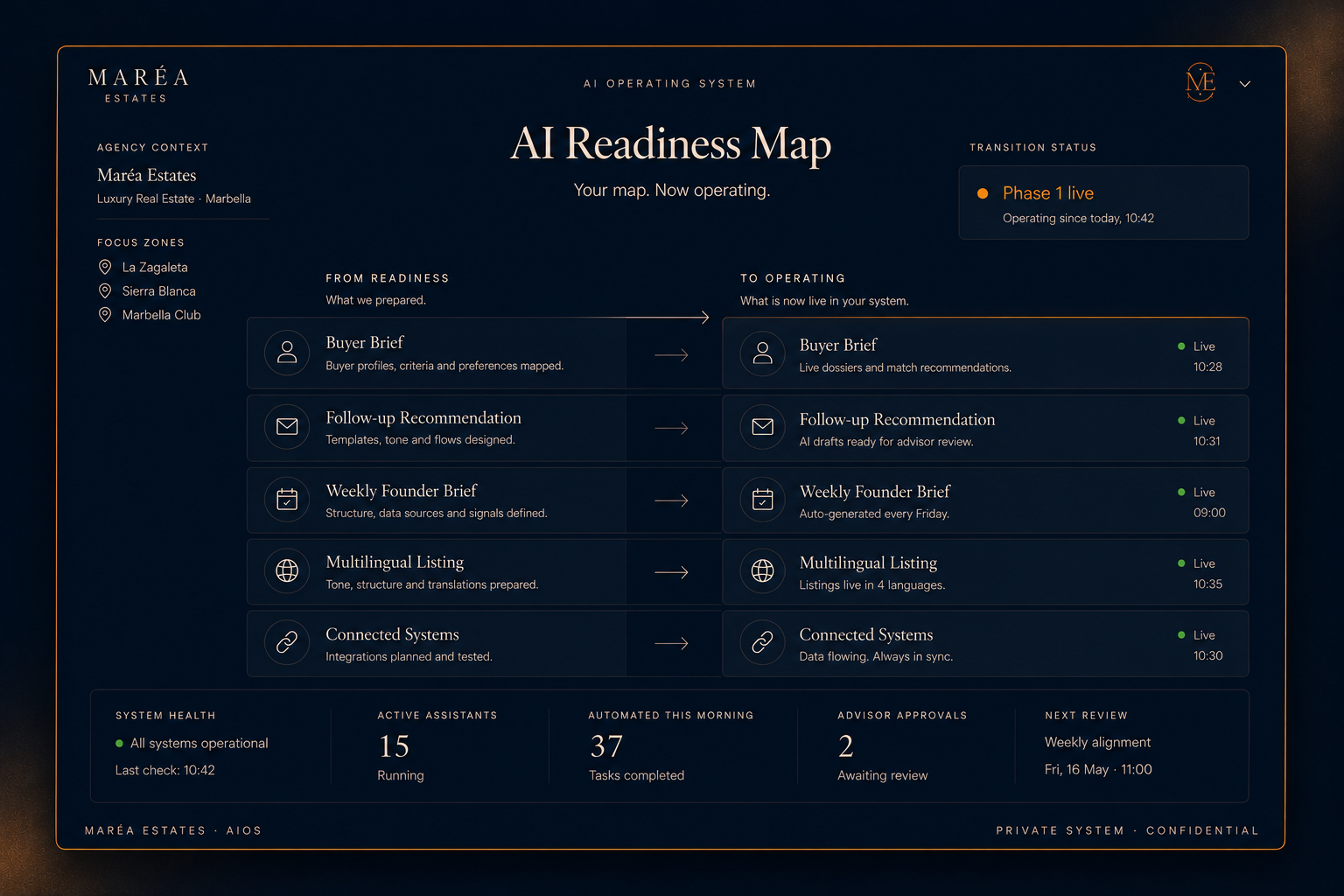Click green Live dot beside 10:31
Screen dimensions: 1344x896
pos(1181,421)
